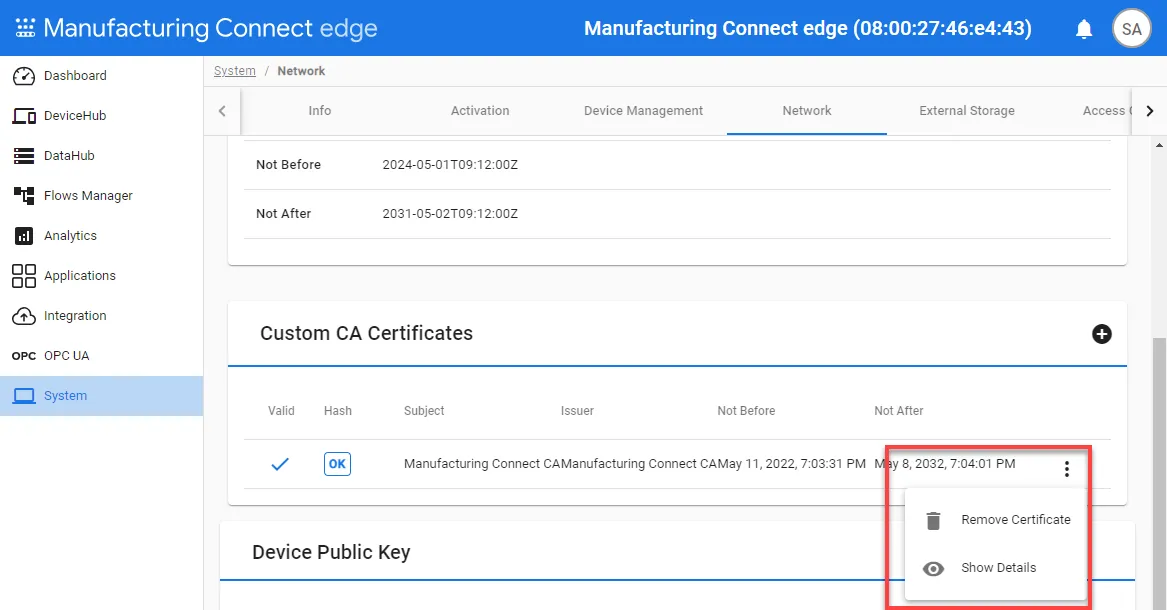Click the May 8, 2032 date cell
Image resolution: width=1167 pixels, height=610 pixels.
click(x=944, y=463)
